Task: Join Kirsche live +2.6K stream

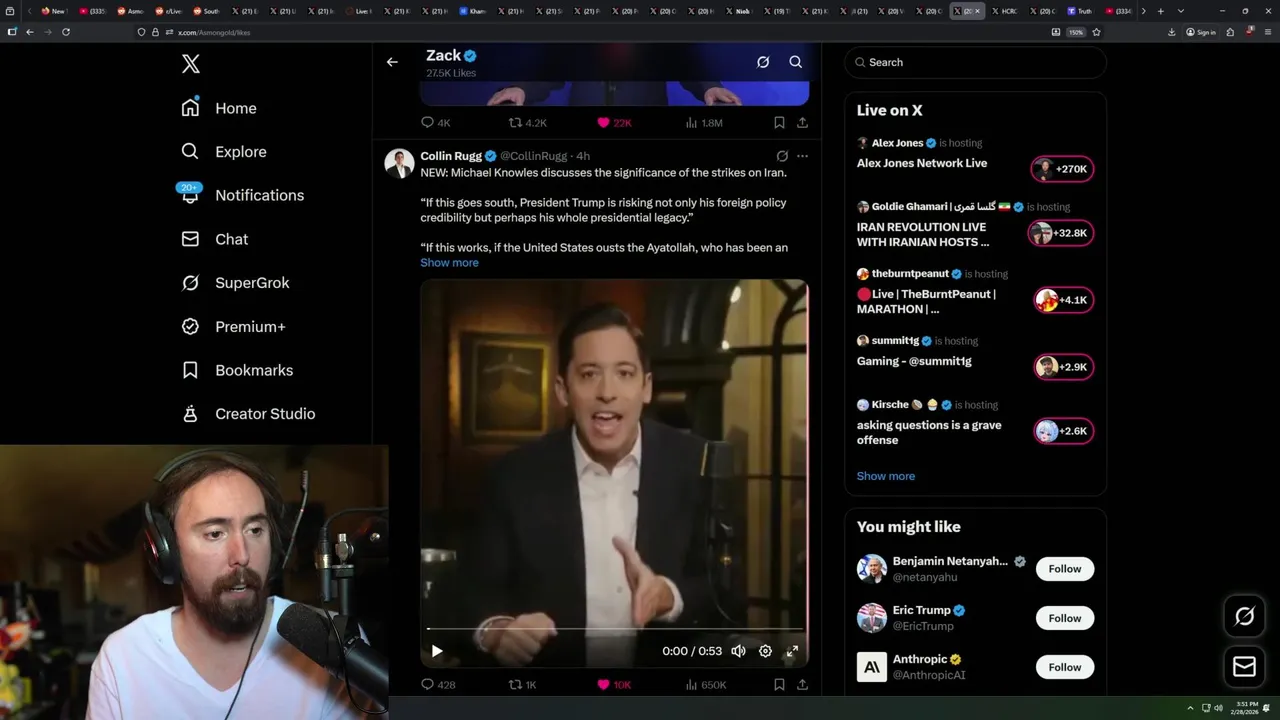Action: tap(1063, 431)
